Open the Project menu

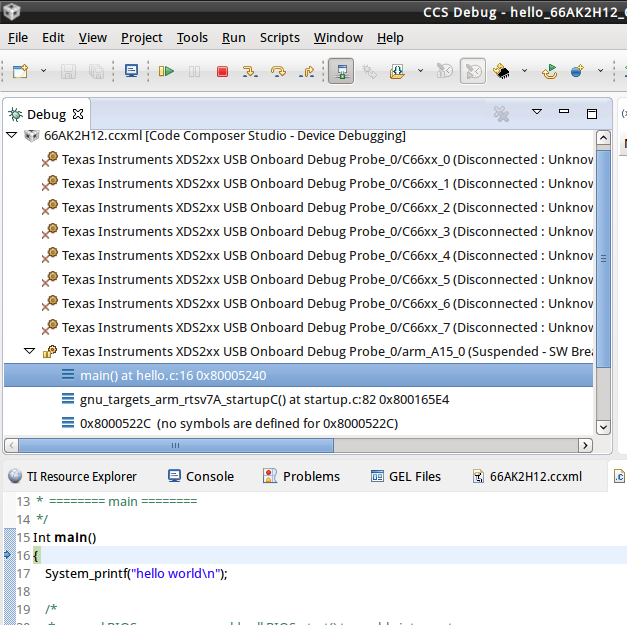142,38
